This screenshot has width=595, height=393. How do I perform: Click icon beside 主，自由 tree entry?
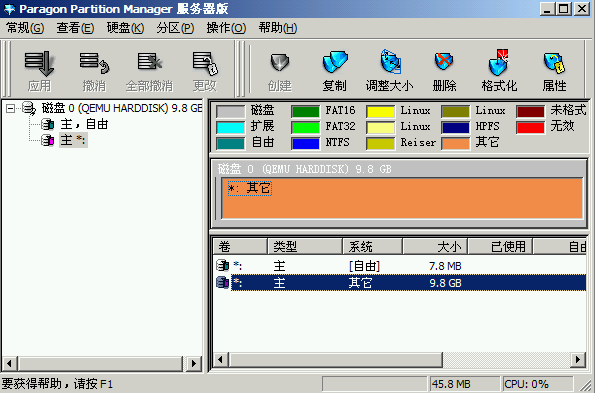(48, 124)
